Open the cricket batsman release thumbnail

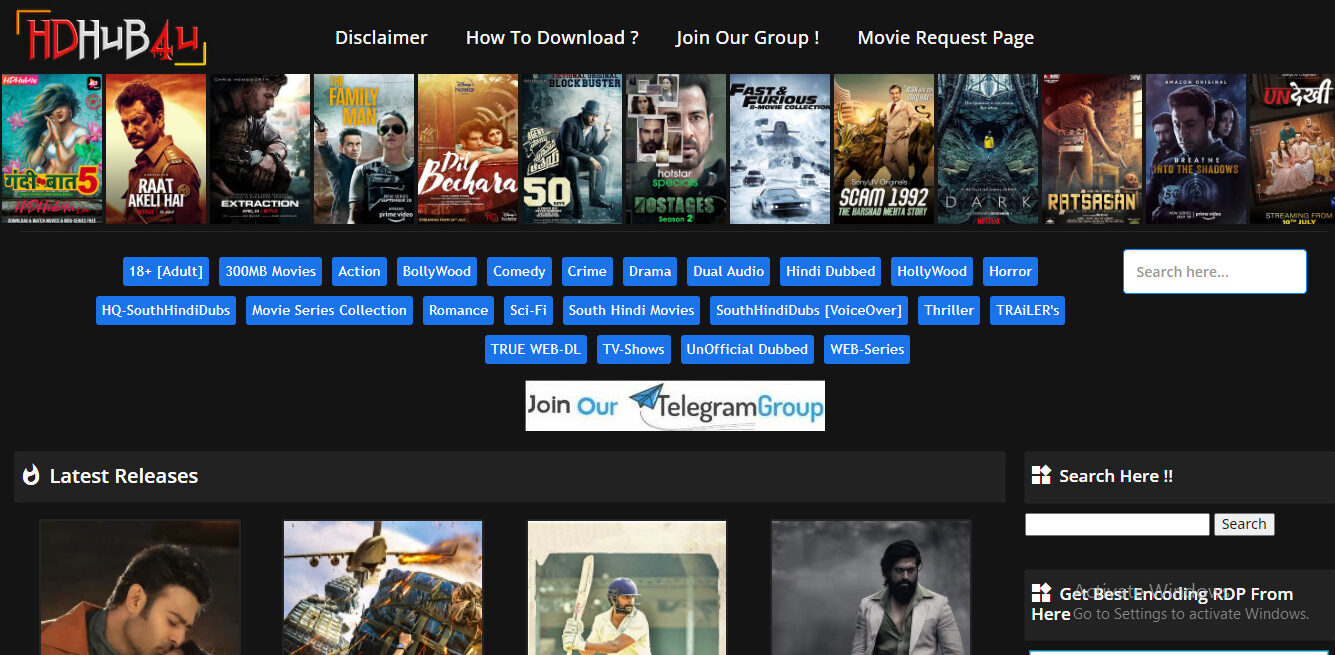click(627, 587)
